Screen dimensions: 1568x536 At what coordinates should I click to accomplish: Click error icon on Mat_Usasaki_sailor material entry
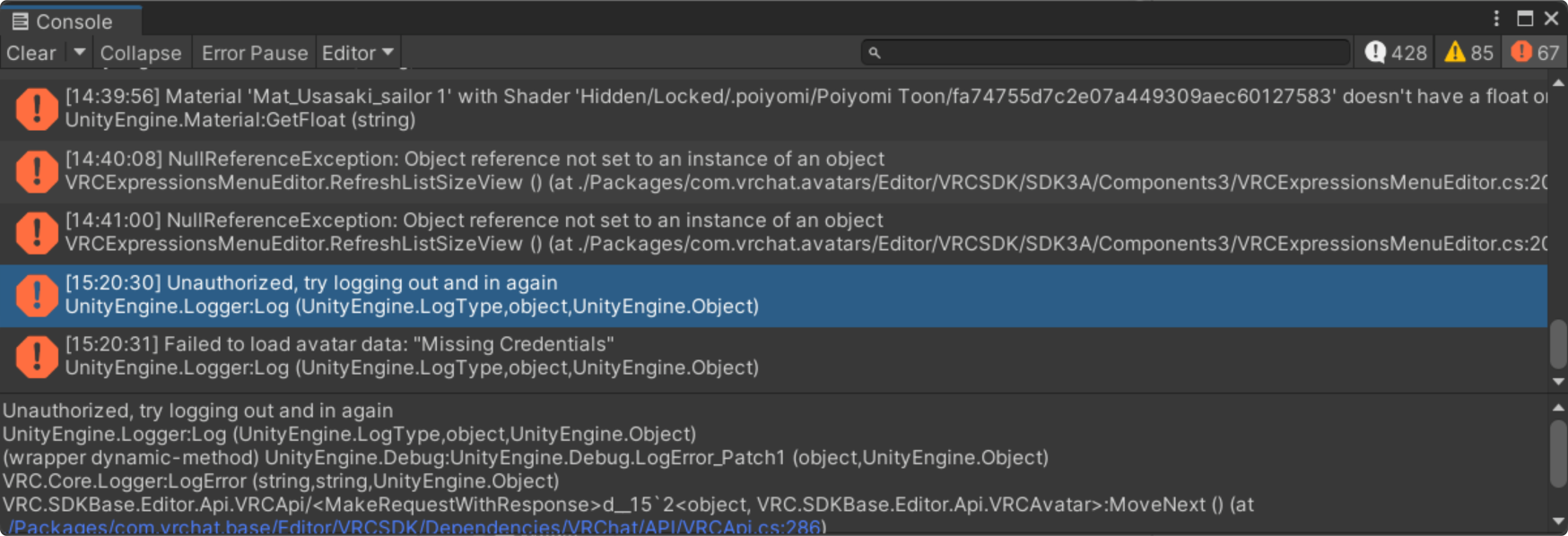click(x=36, y=108)
